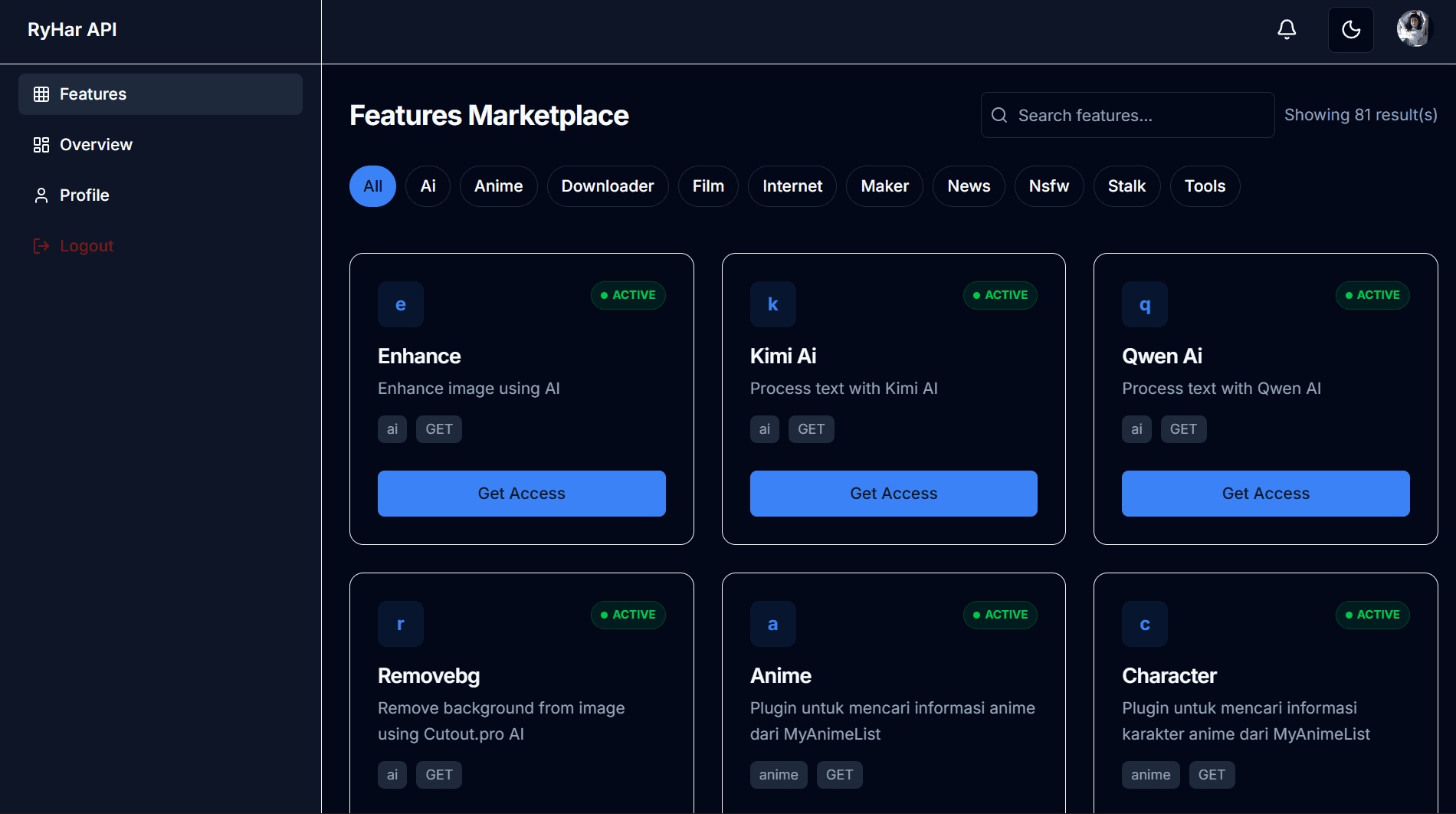Get Access to Enhance feature

click(x=521, y=494)
